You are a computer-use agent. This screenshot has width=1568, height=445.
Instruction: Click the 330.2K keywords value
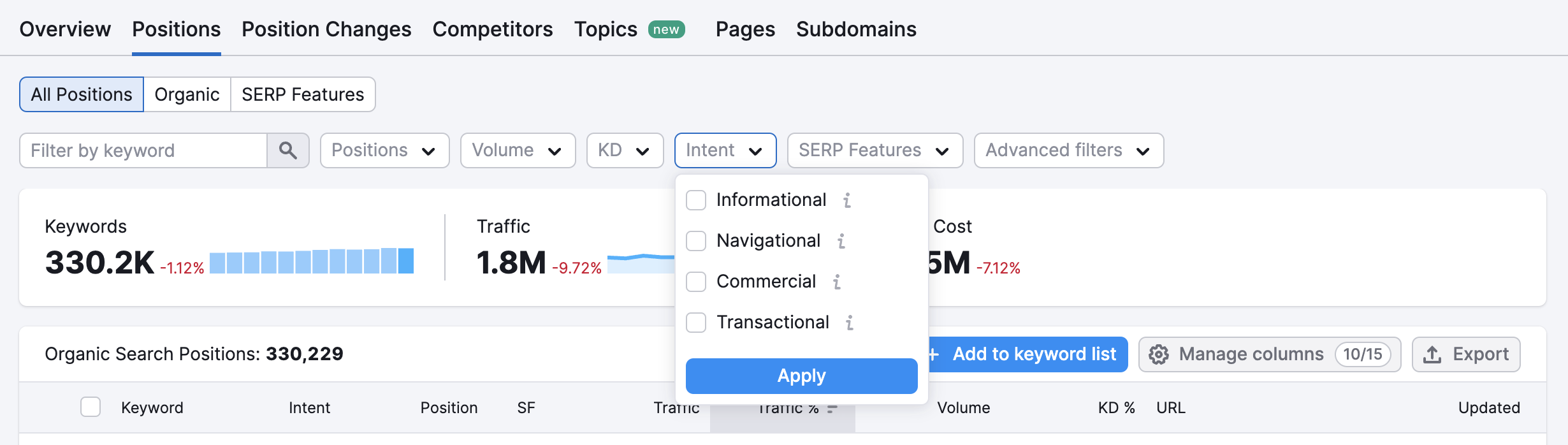click(x=99, y=263)
